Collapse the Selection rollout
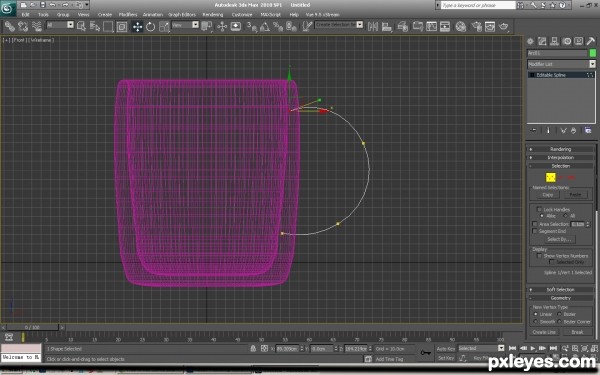 click(x=561, y=166)
